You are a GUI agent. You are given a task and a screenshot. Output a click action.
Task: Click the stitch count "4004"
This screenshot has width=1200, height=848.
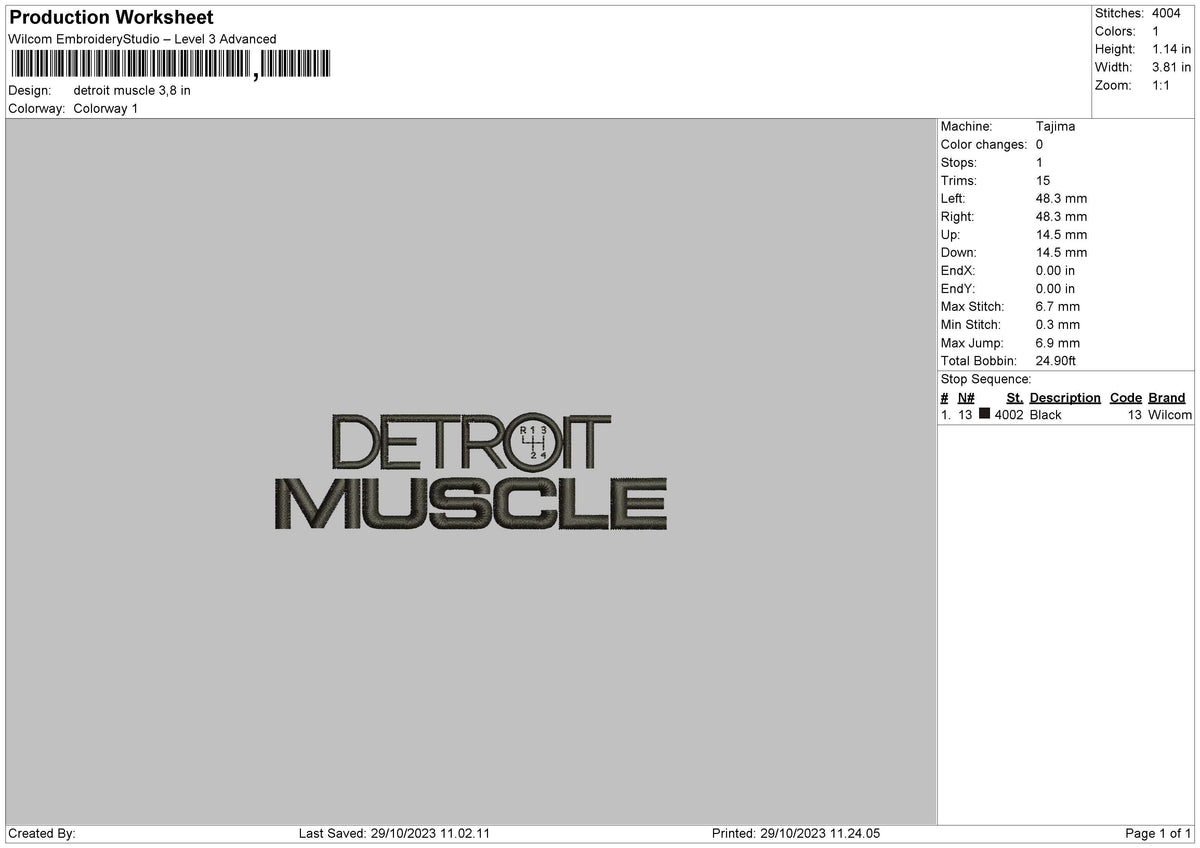click(1167, 13)
